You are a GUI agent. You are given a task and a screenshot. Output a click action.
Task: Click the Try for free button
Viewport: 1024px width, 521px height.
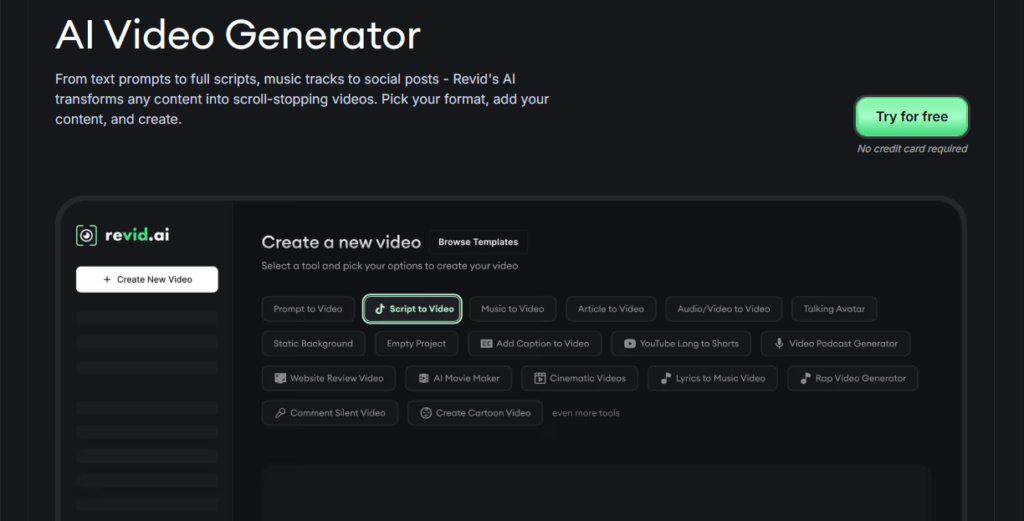click(912, 117)
